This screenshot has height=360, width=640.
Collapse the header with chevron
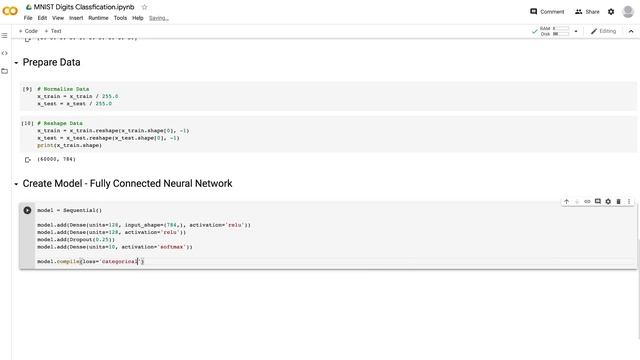631,31
